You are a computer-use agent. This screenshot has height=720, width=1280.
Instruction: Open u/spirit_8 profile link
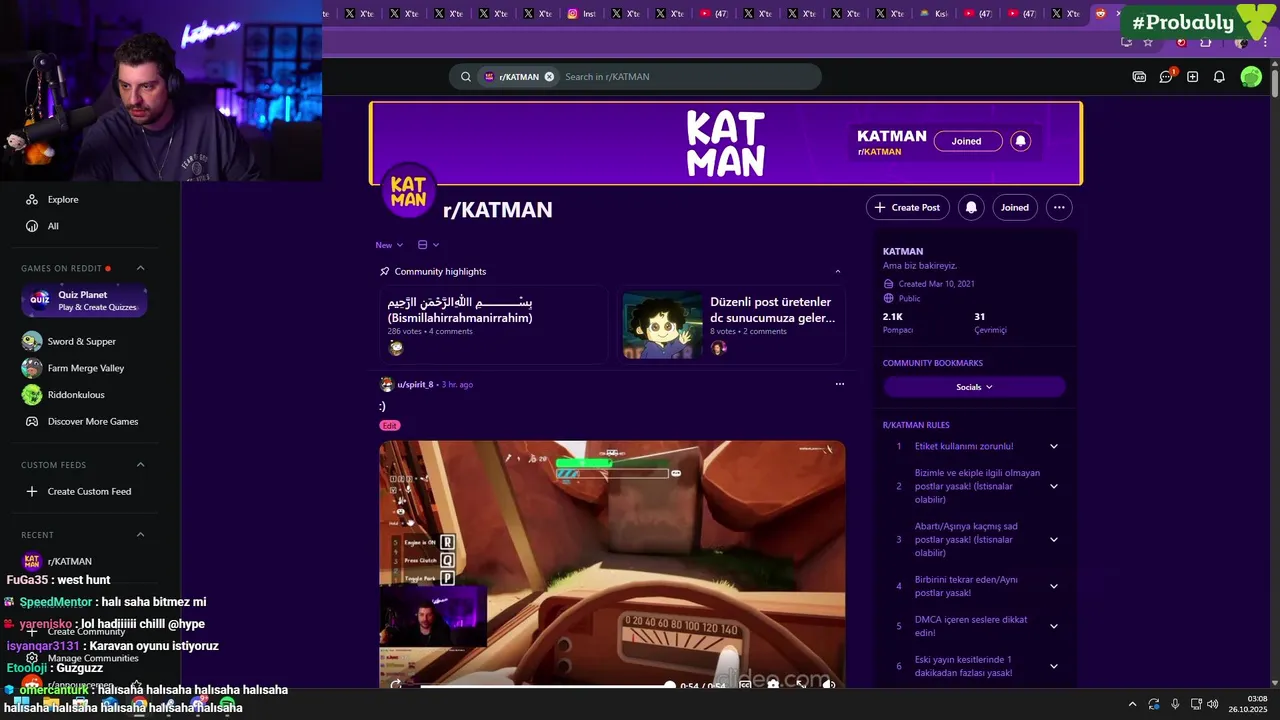(415, 384)
